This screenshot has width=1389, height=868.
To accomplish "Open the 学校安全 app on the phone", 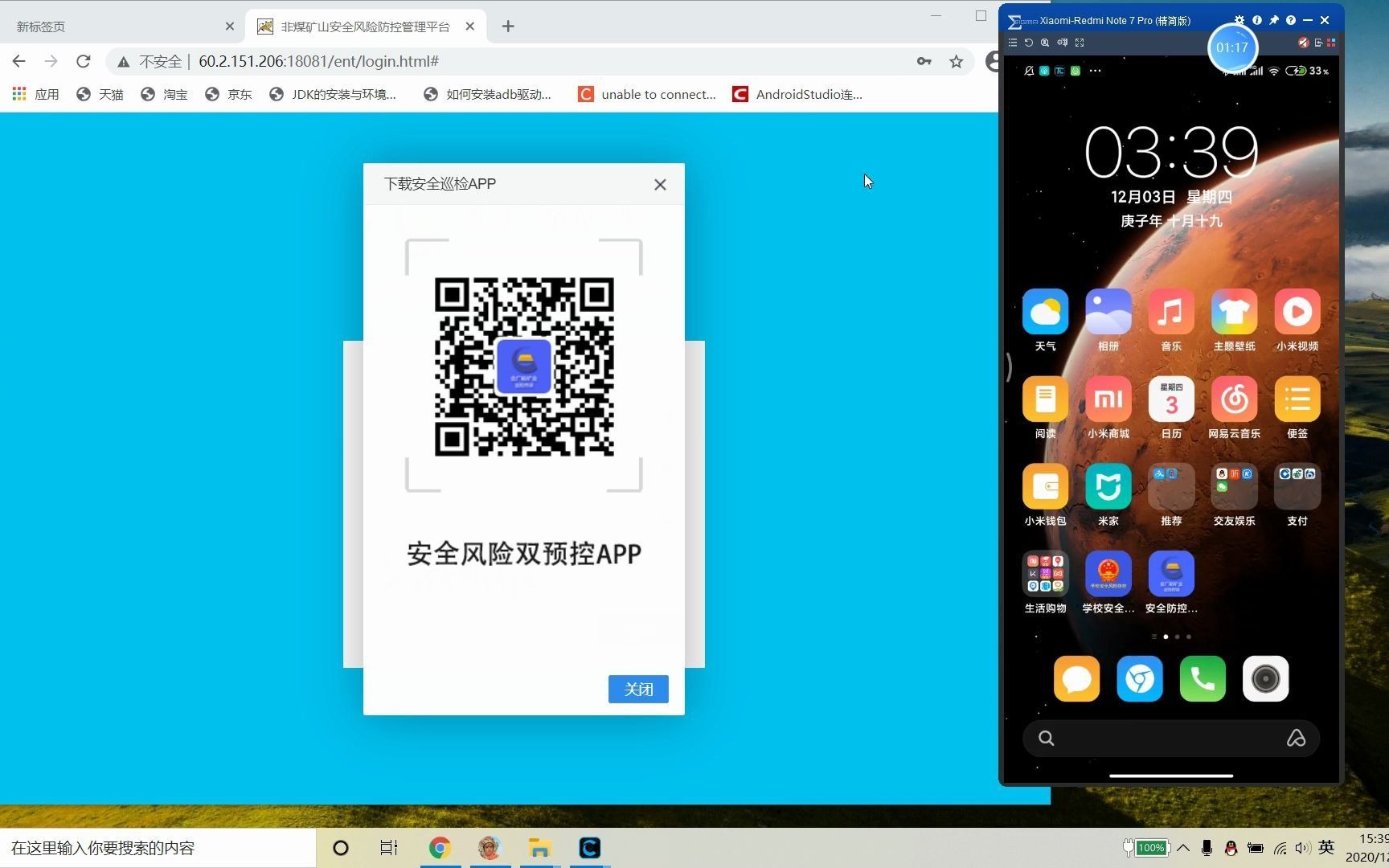I will click(1108, 574).
